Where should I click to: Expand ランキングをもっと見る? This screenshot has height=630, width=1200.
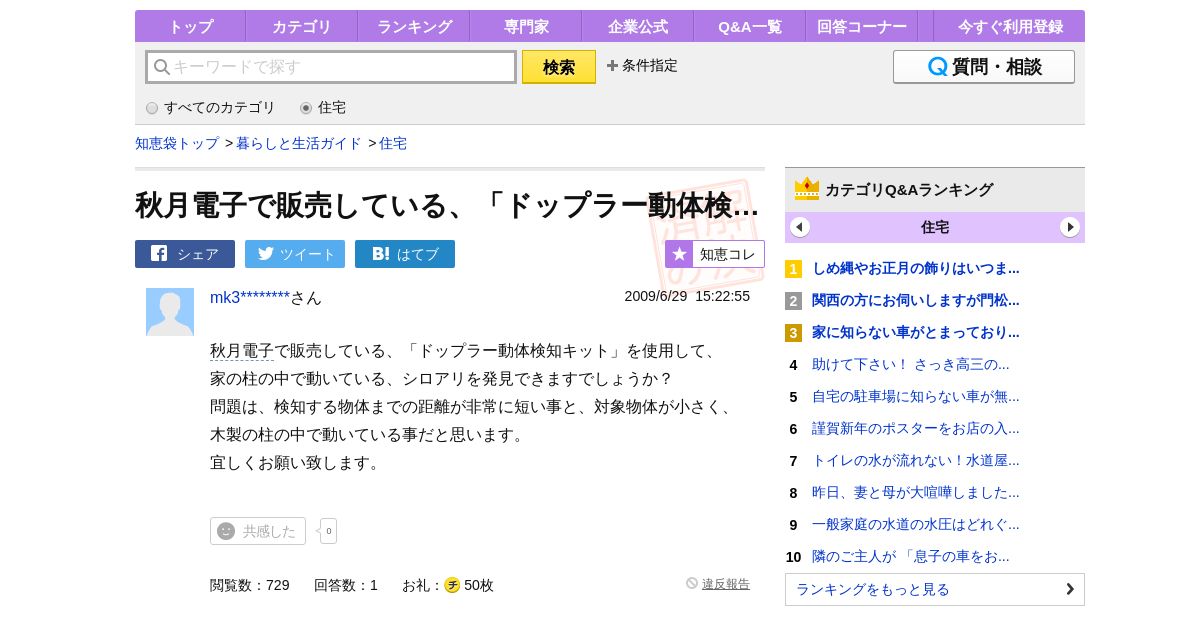[935, 589]
